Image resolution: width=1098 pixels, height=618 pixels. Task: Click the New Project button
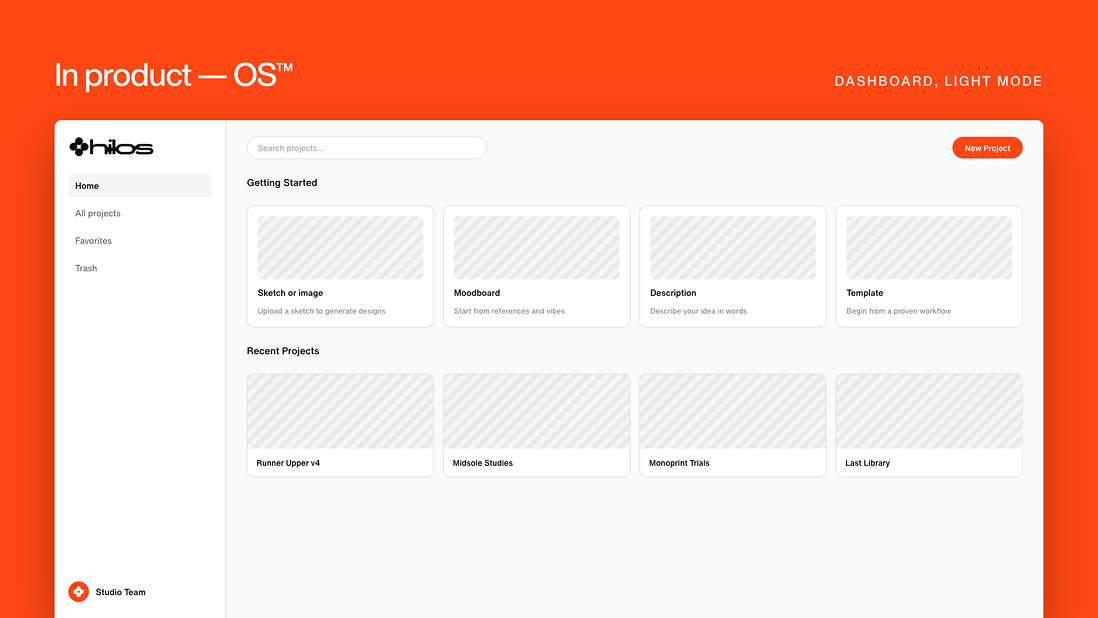click(x=987, y=148)
